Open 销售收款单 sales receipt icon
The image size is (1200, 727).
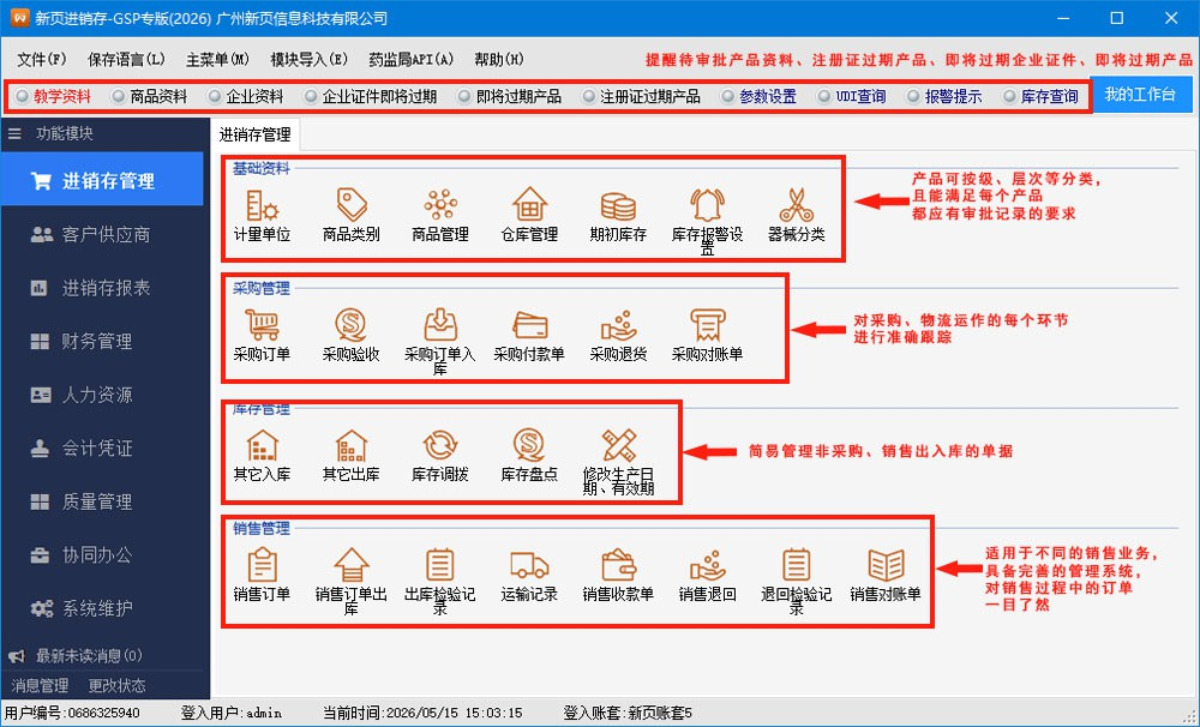click(618, 566)
